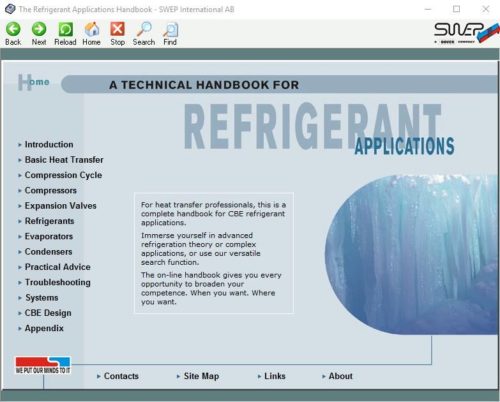Go to the Systems chapter
Screen dimensions: 500x402
tap(42, 298)
